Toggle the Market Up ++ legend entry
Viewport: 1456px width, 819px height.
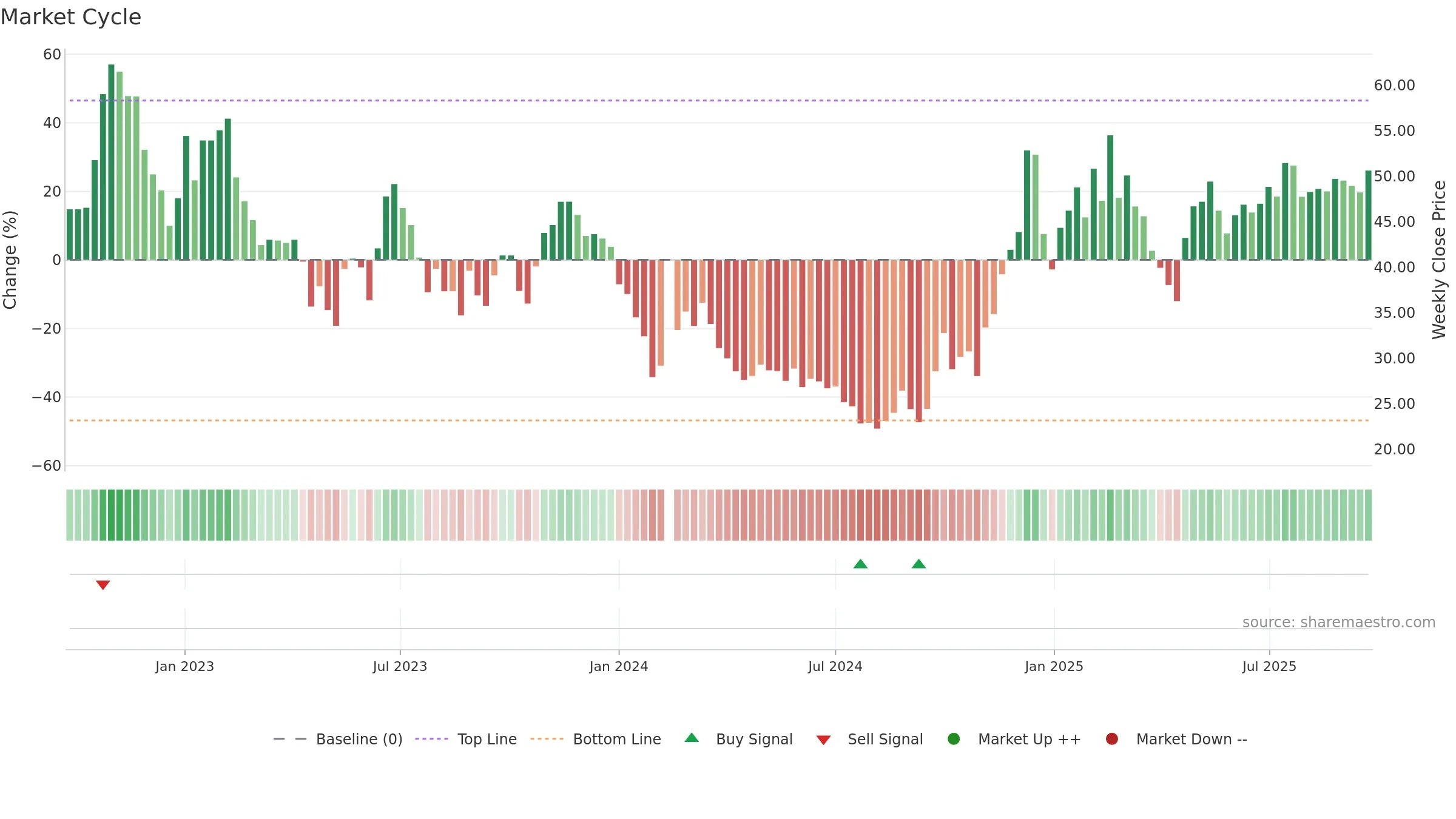point(1014,739)
